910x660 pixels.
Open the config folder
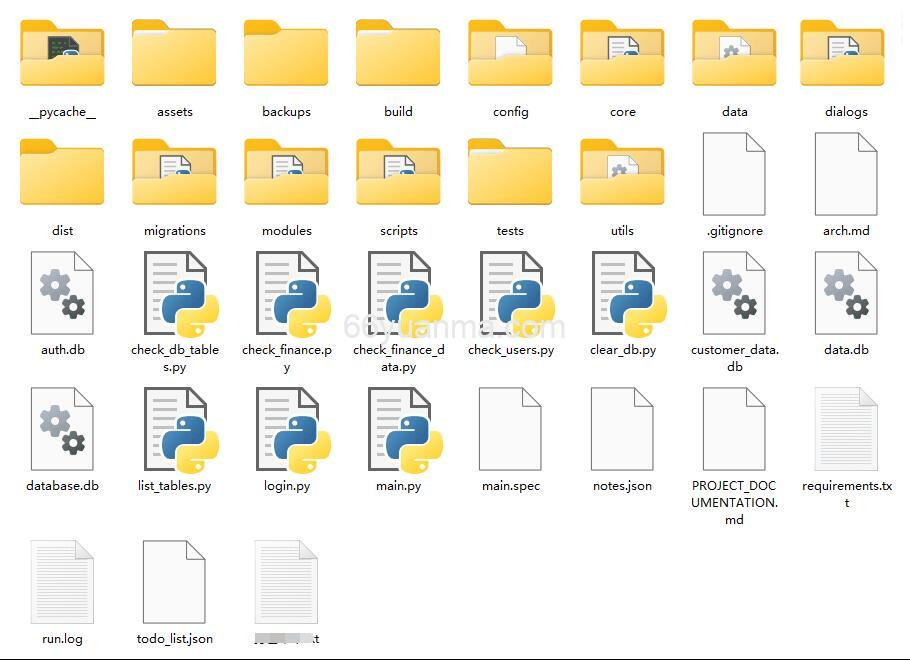click(x=510, y=55)
